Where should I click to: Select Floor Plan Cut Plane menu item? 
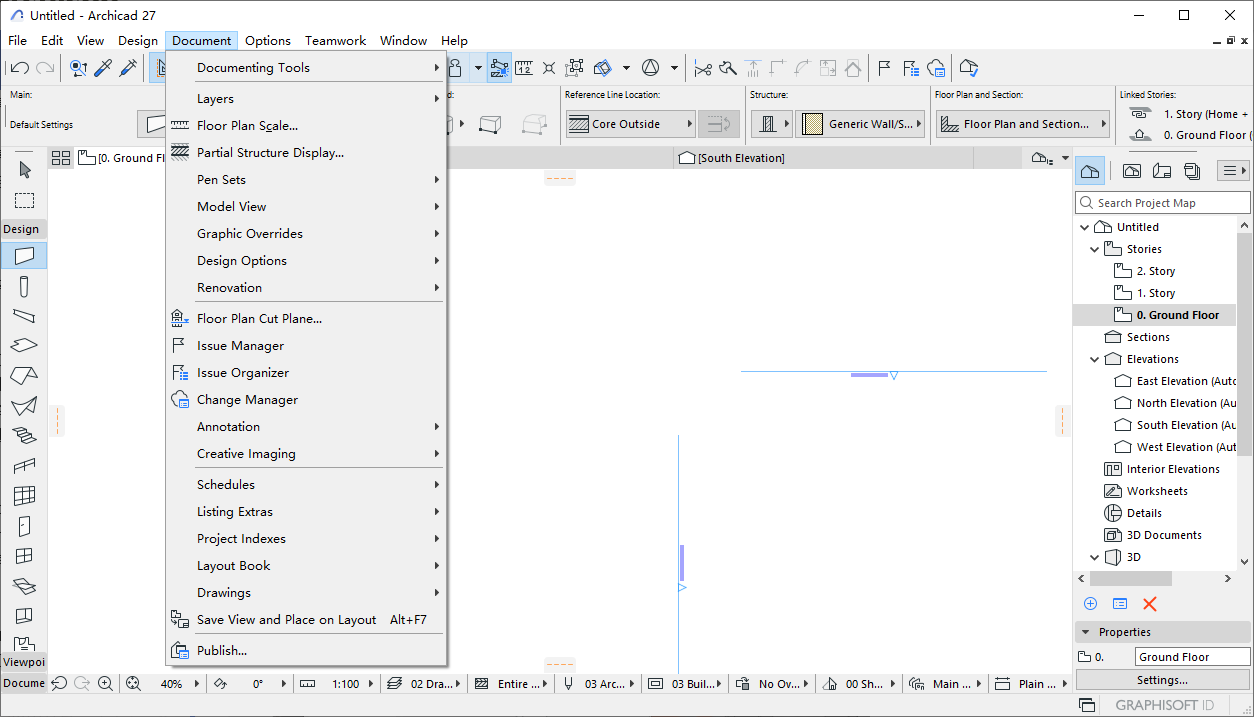[306, 319]
